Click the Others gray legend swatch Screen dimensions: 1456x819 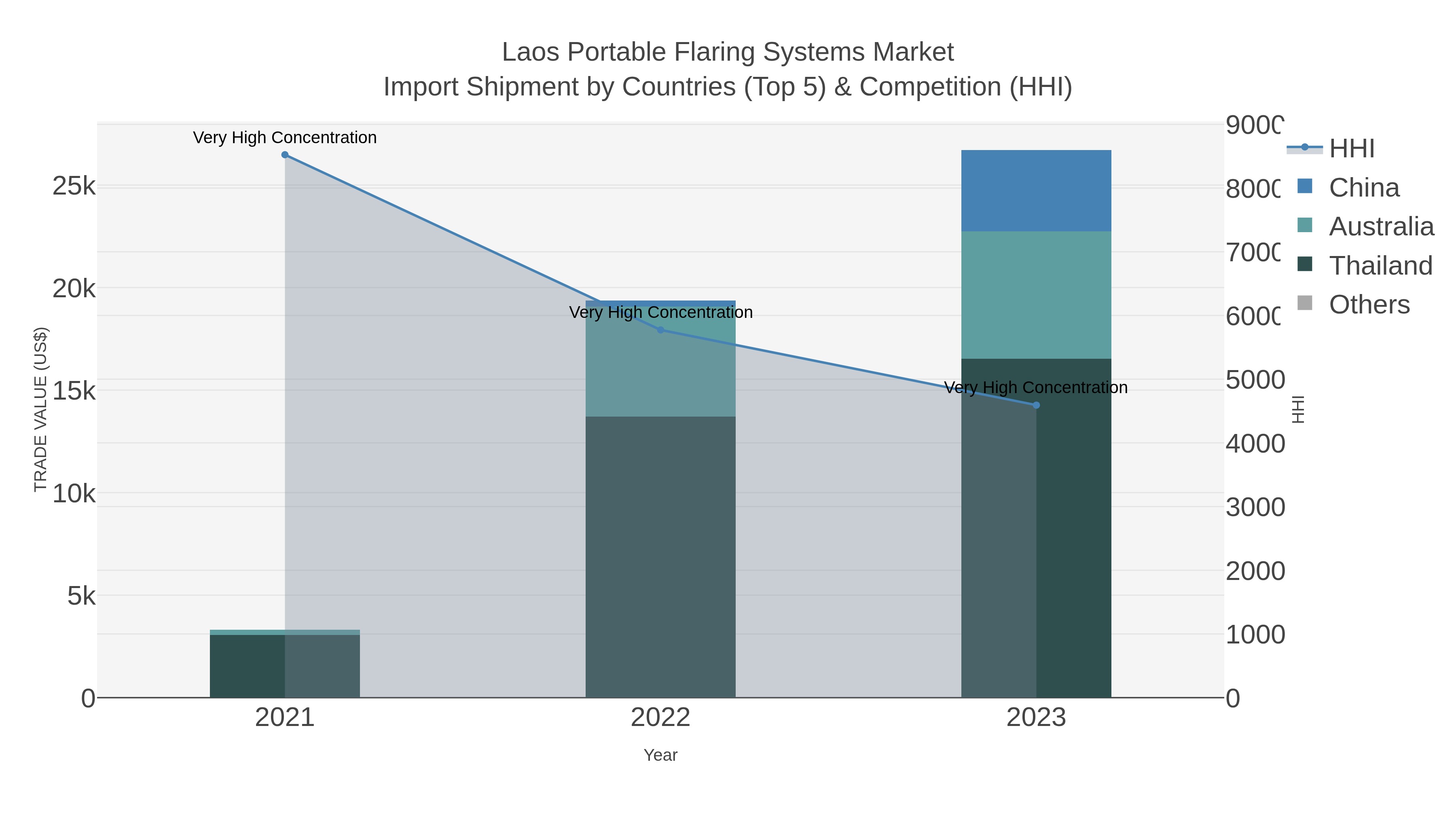tap(1304, 303)
